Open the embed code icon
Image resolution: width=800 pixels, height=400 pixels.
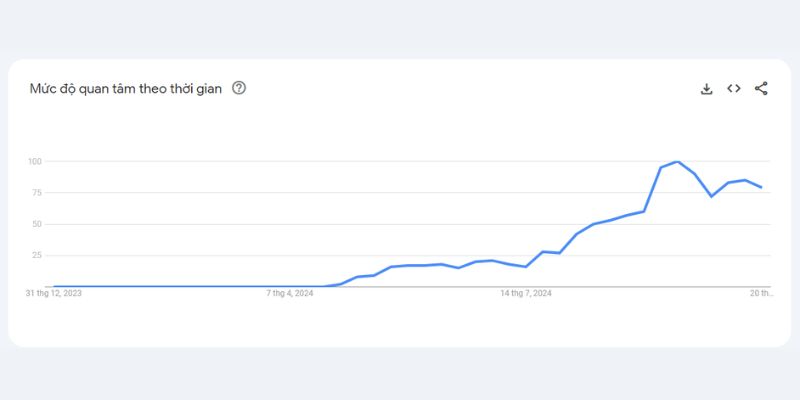point(734,88)
